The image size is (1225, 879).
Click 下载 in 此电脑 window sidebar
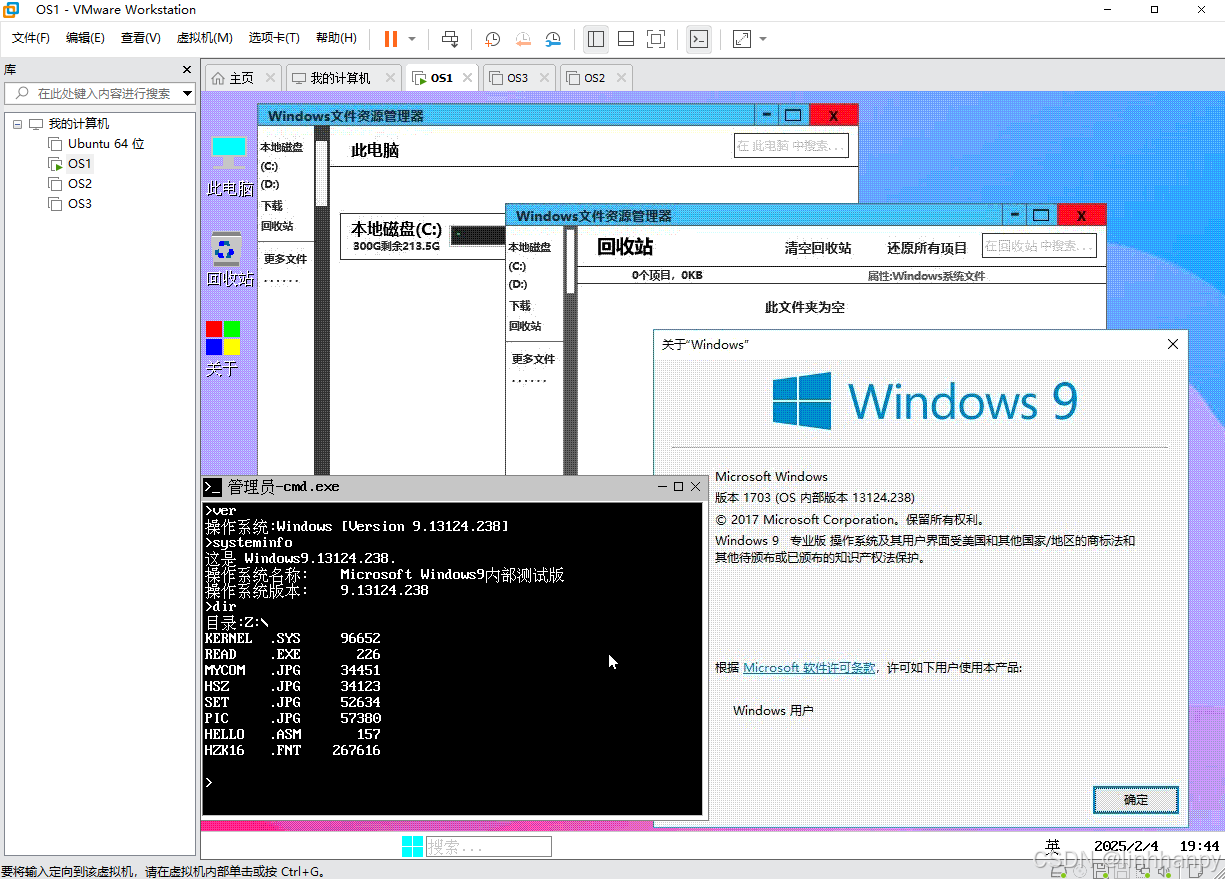coord(272,206)
